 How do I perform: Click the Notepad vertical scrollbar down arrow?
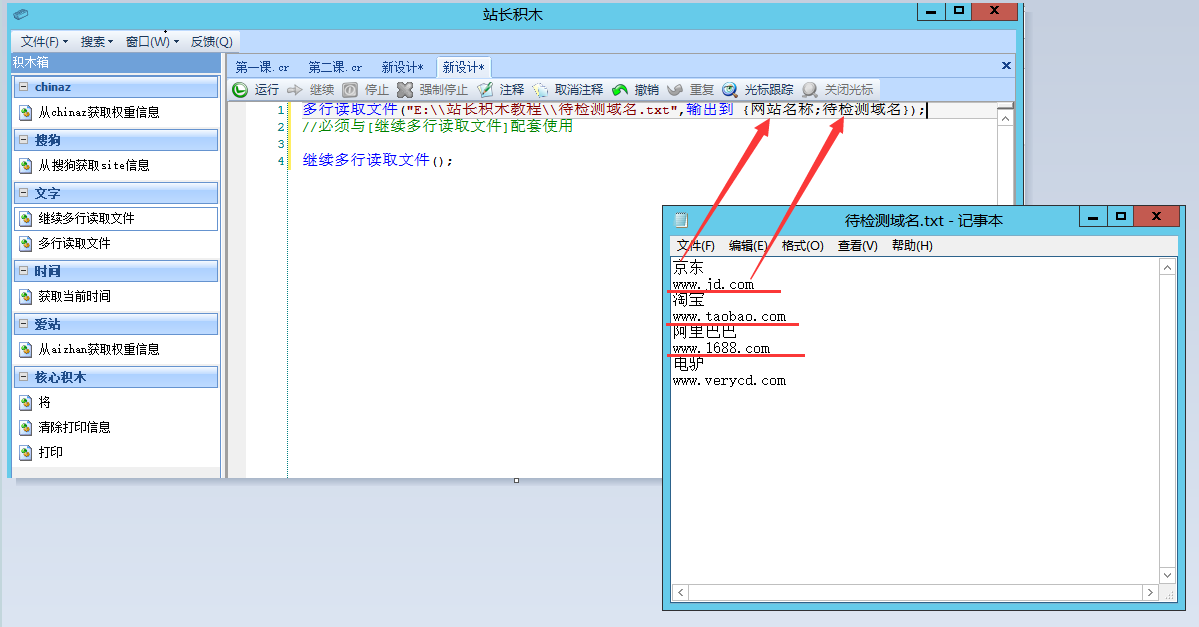1166,575
